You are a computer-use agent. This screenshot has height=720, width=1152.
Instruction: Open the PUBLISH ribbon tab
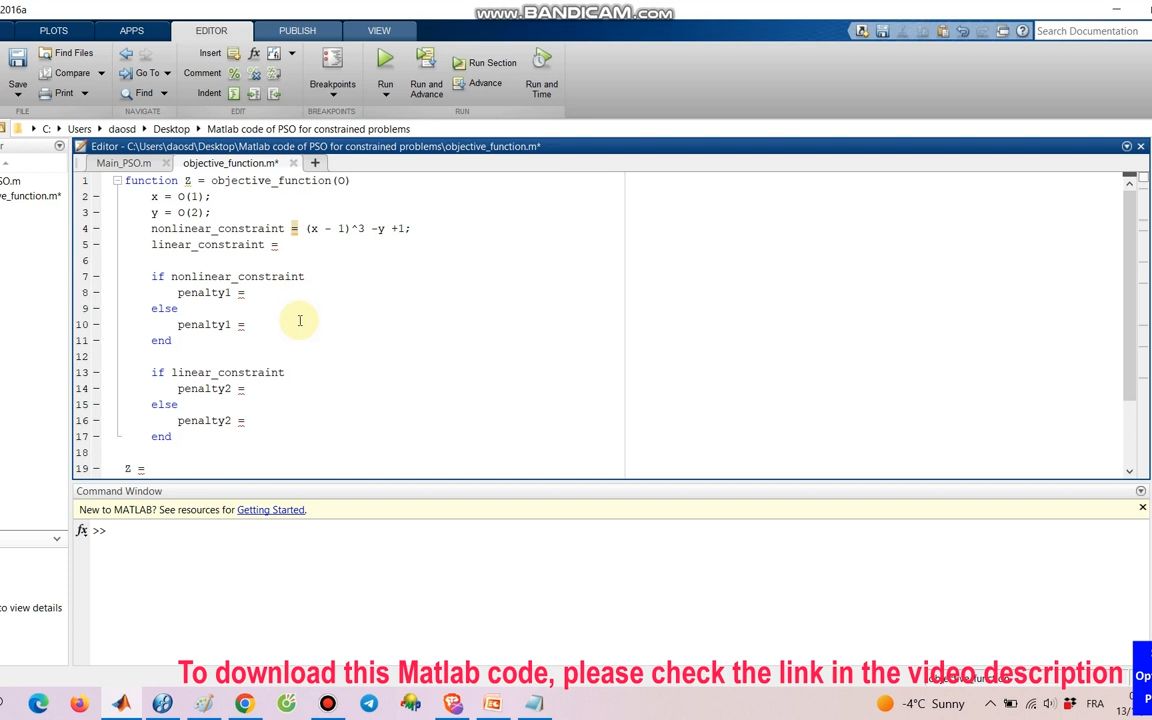pyautogui.click(x=297, y=30)
